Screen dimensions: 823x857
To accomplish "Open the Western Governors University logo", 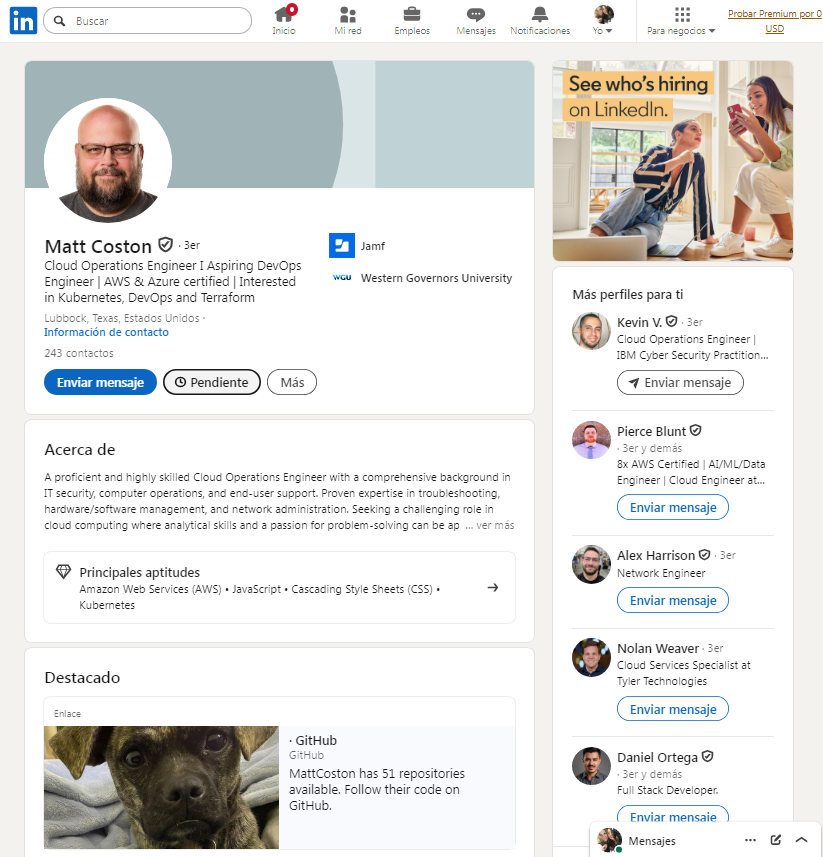I will pyautogui.click(x=342, y=278).
